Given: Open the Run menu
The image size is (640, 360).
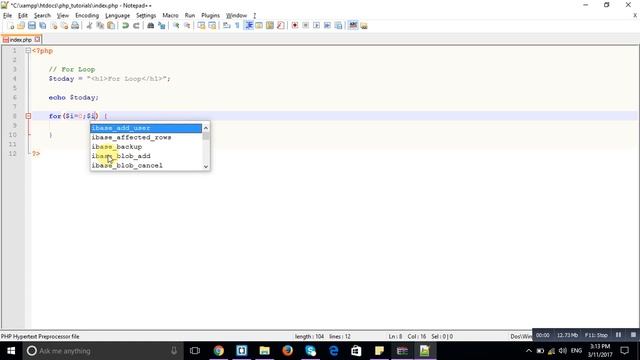Looking at the screenshot, I should coord(190,16).
